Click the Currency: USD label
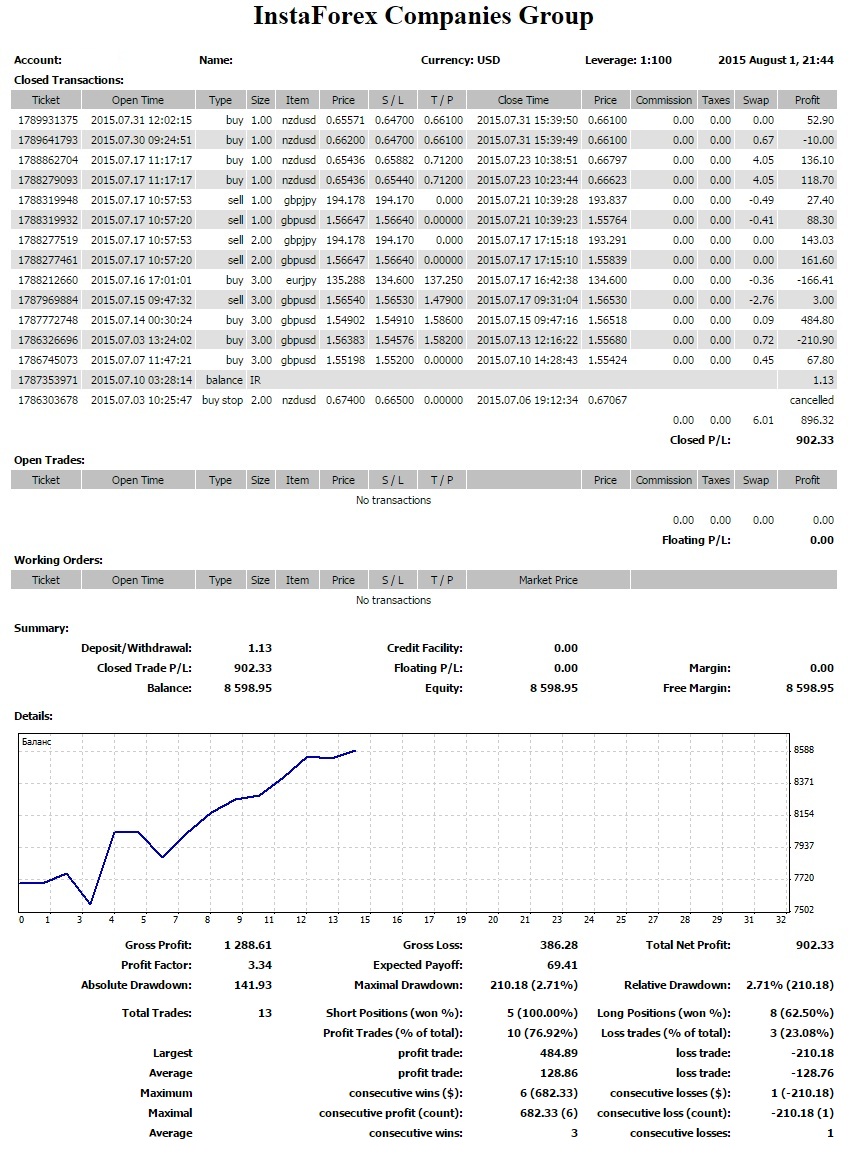This screenshot has height=1156, width=852. tap(460, 60)
